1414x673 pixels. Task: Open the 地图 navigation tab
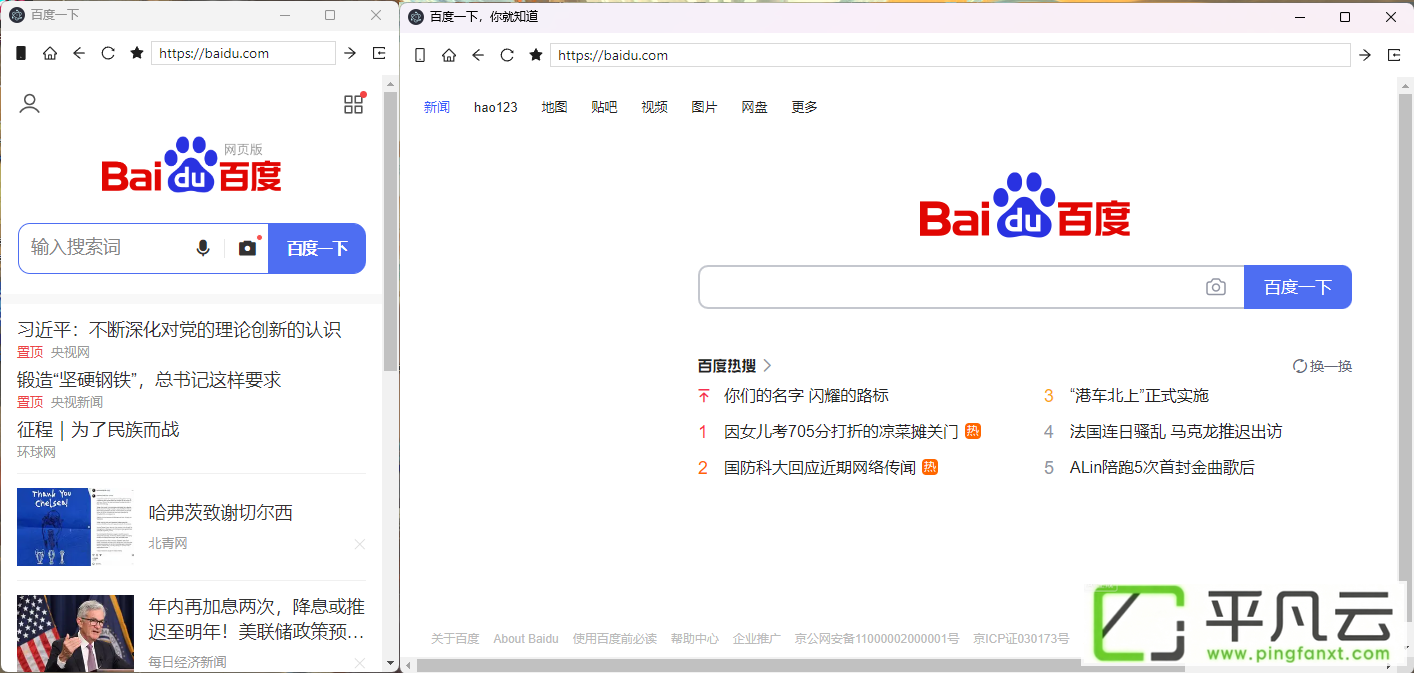pyautogui.click(x=555, y=107)
